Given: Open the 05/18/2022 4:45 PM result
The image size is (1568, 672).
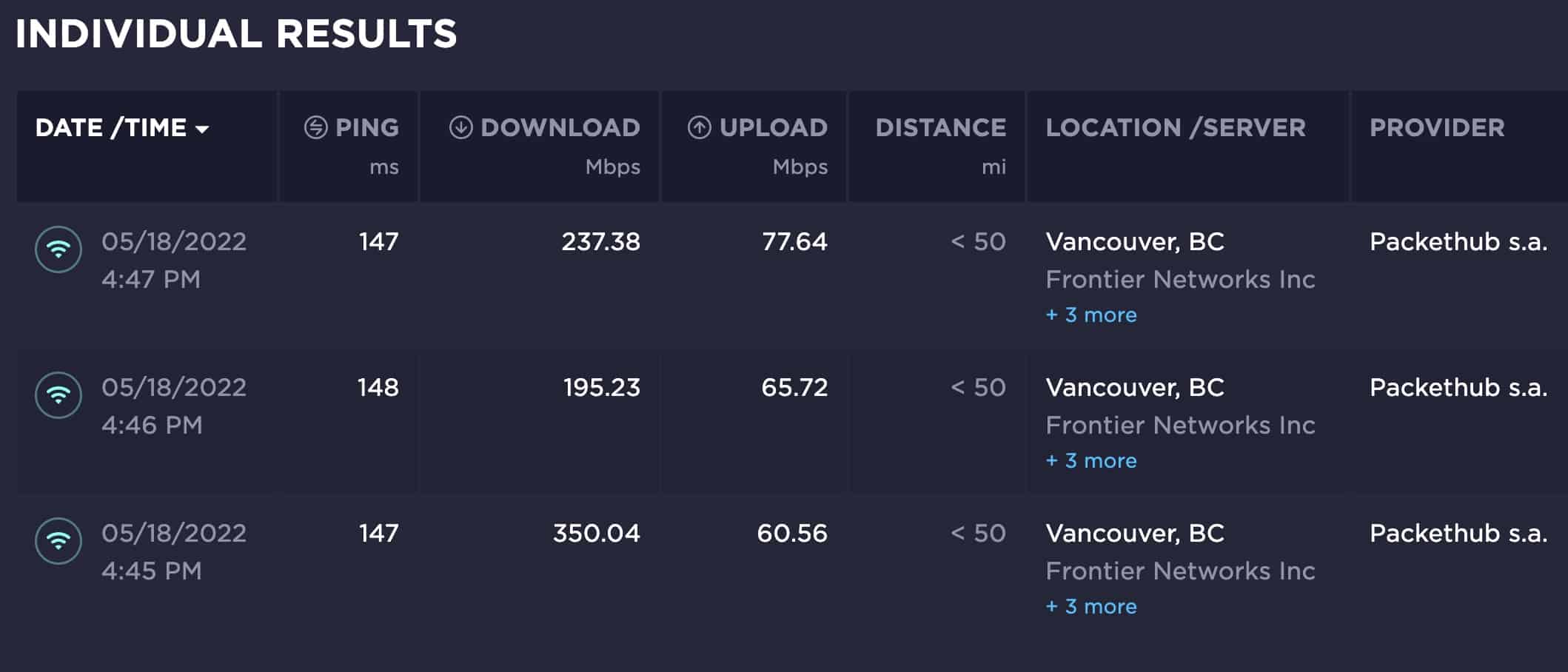Looking at the screenshot, I should coord(174,551).
